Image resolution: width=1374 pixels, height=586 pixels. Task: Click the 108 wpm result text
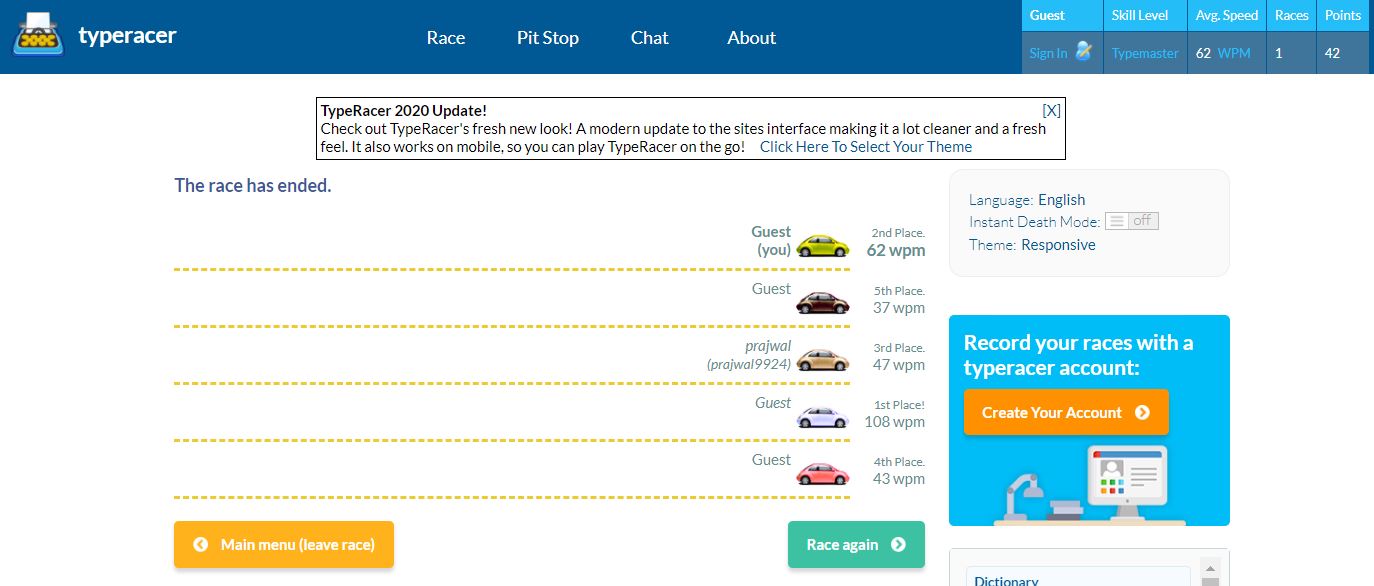tap(895, 422)
